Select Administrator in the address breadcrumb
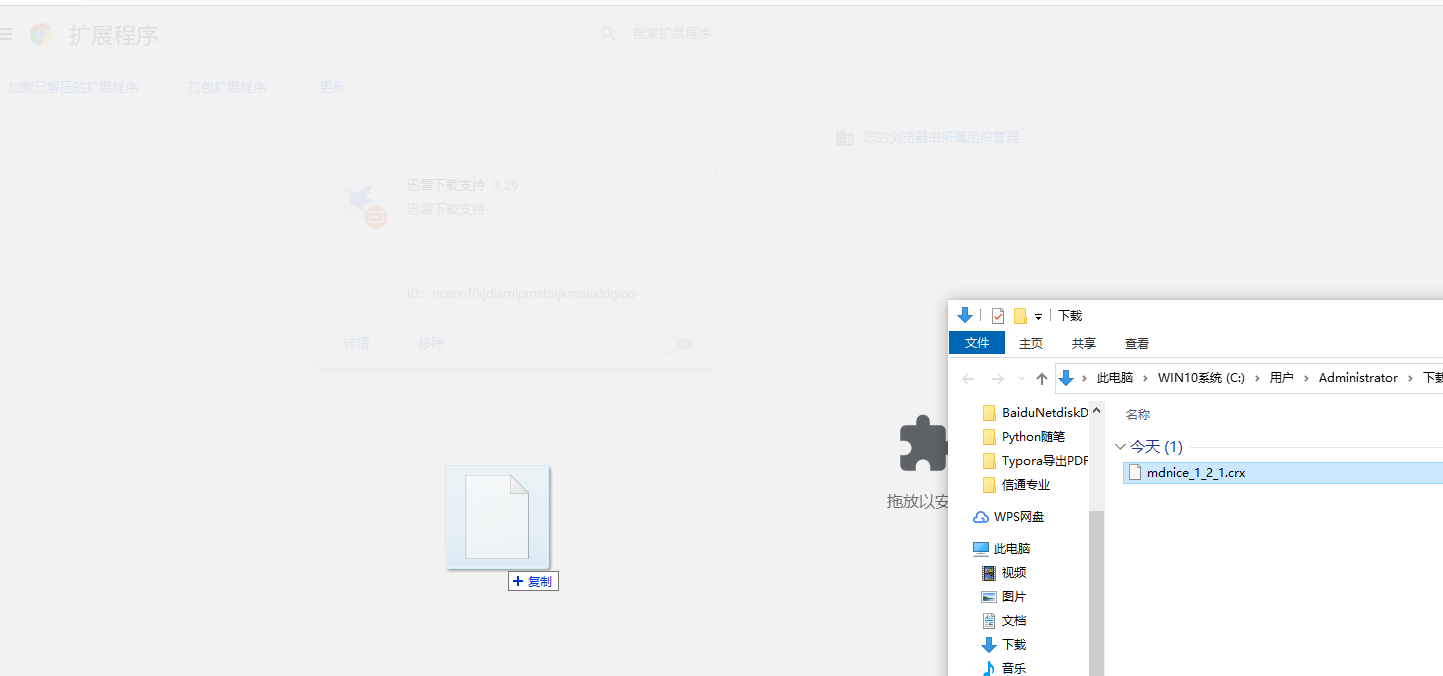The width and height of the screenshot is (1443, 676). tap(1358, 378)
